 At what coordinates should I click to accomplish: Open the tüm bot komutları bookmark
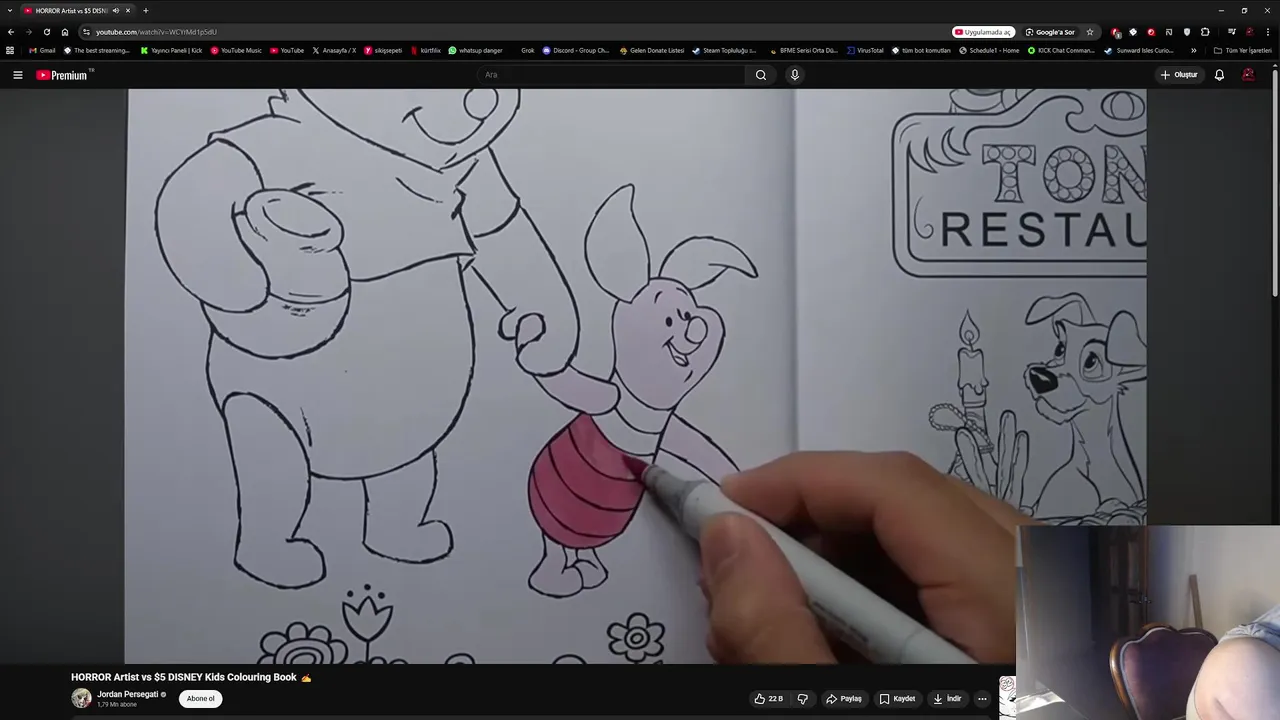(x=921, y=50)
